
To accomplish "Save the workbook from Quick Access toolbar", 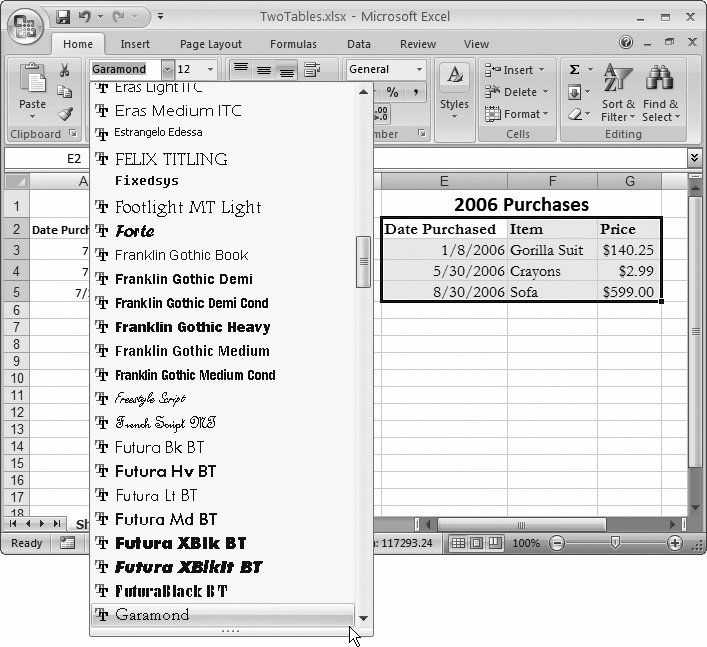I will (63, 17).
